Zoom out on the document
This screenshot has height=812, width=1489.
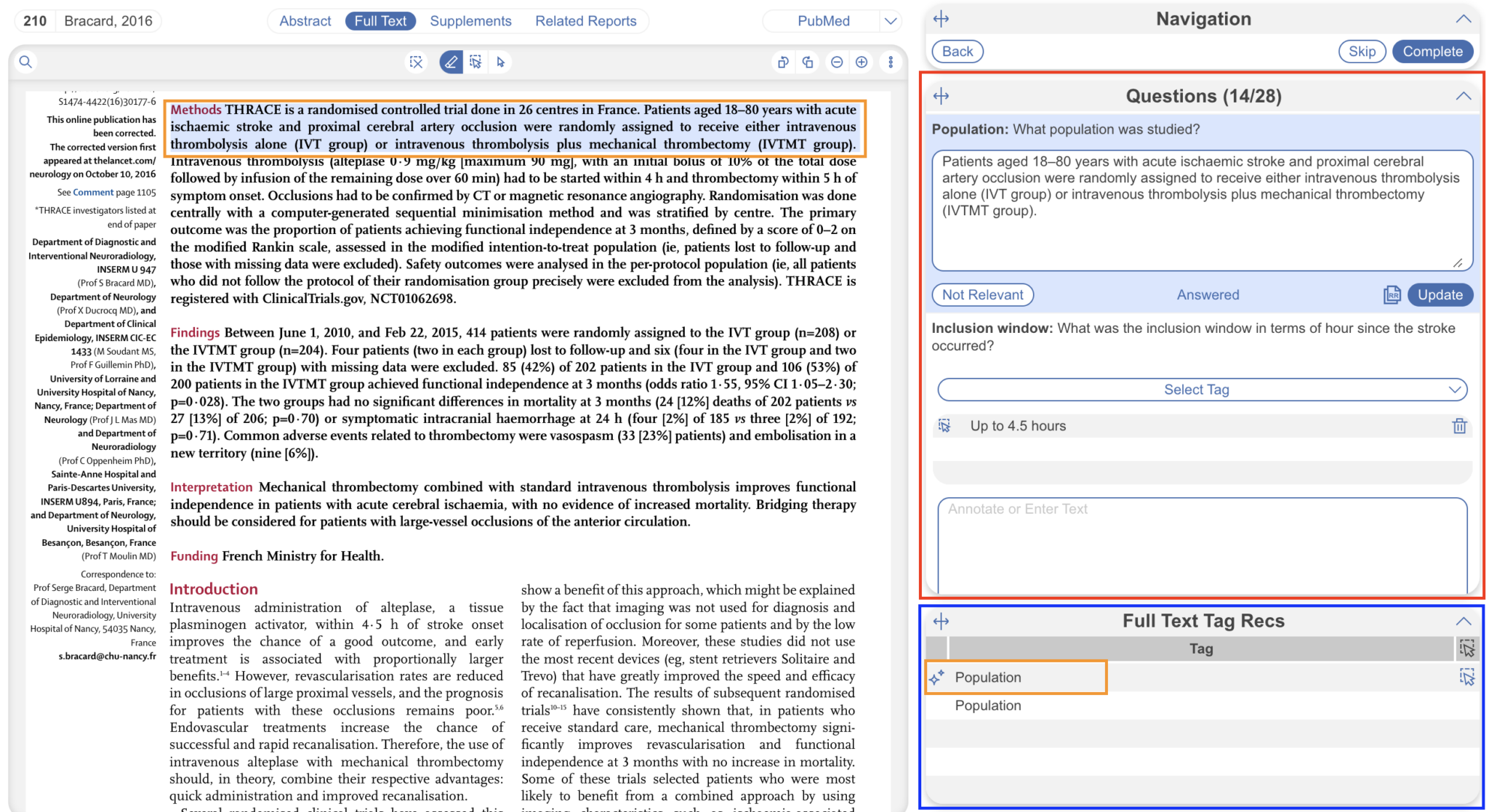837,62
